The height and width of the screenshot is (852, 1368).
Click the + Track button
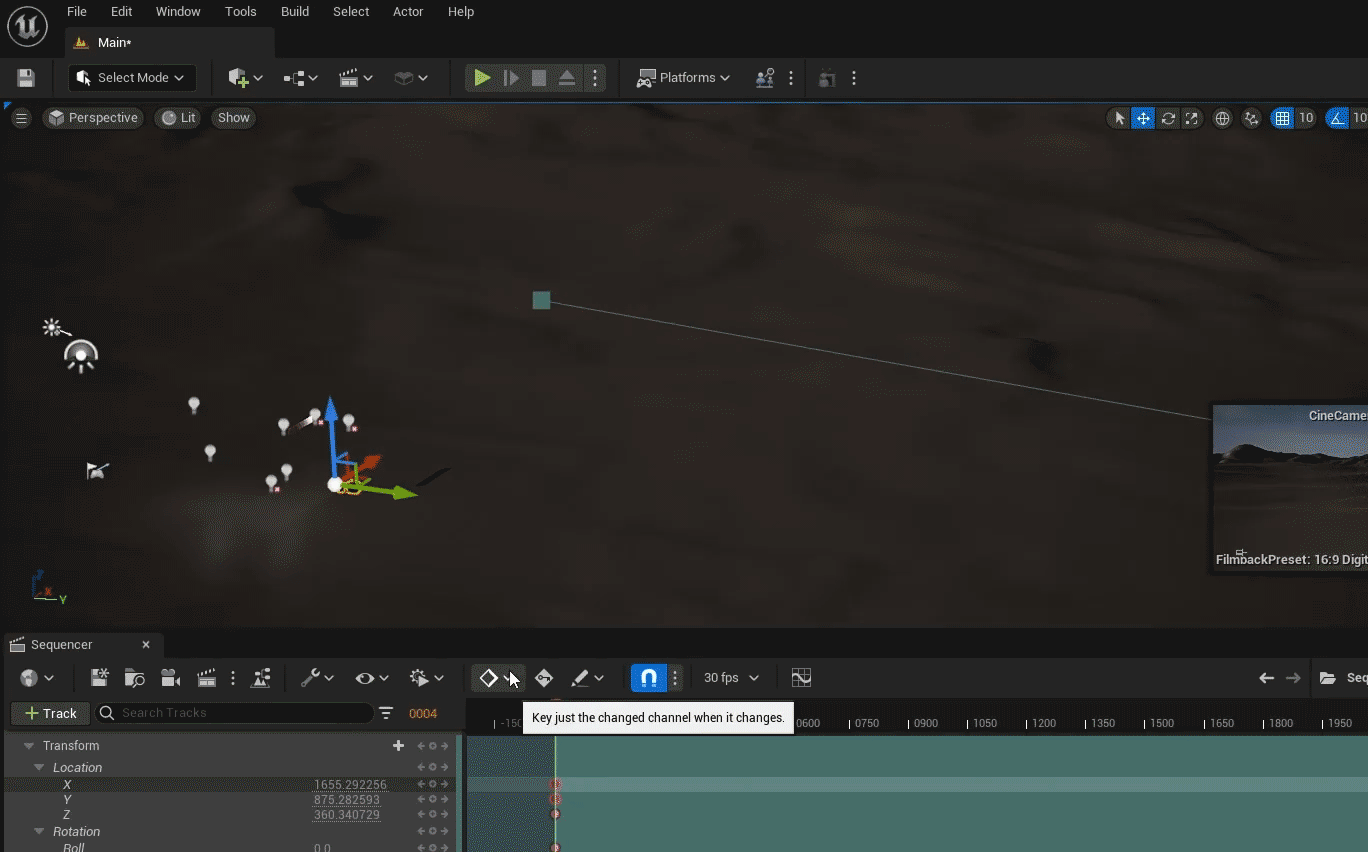(49, 712)
